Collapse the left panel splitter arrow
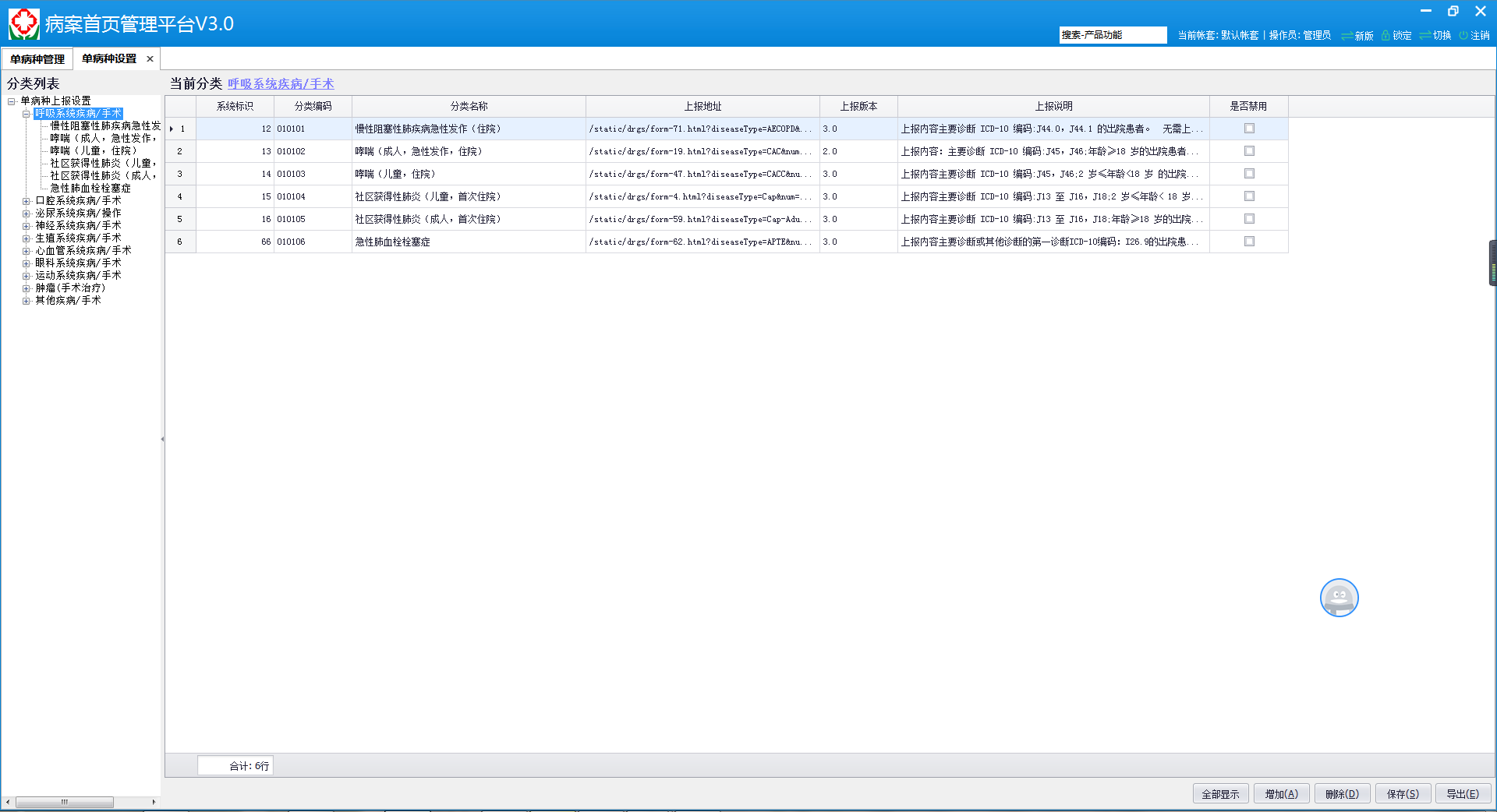 click(x=162, y=440)
